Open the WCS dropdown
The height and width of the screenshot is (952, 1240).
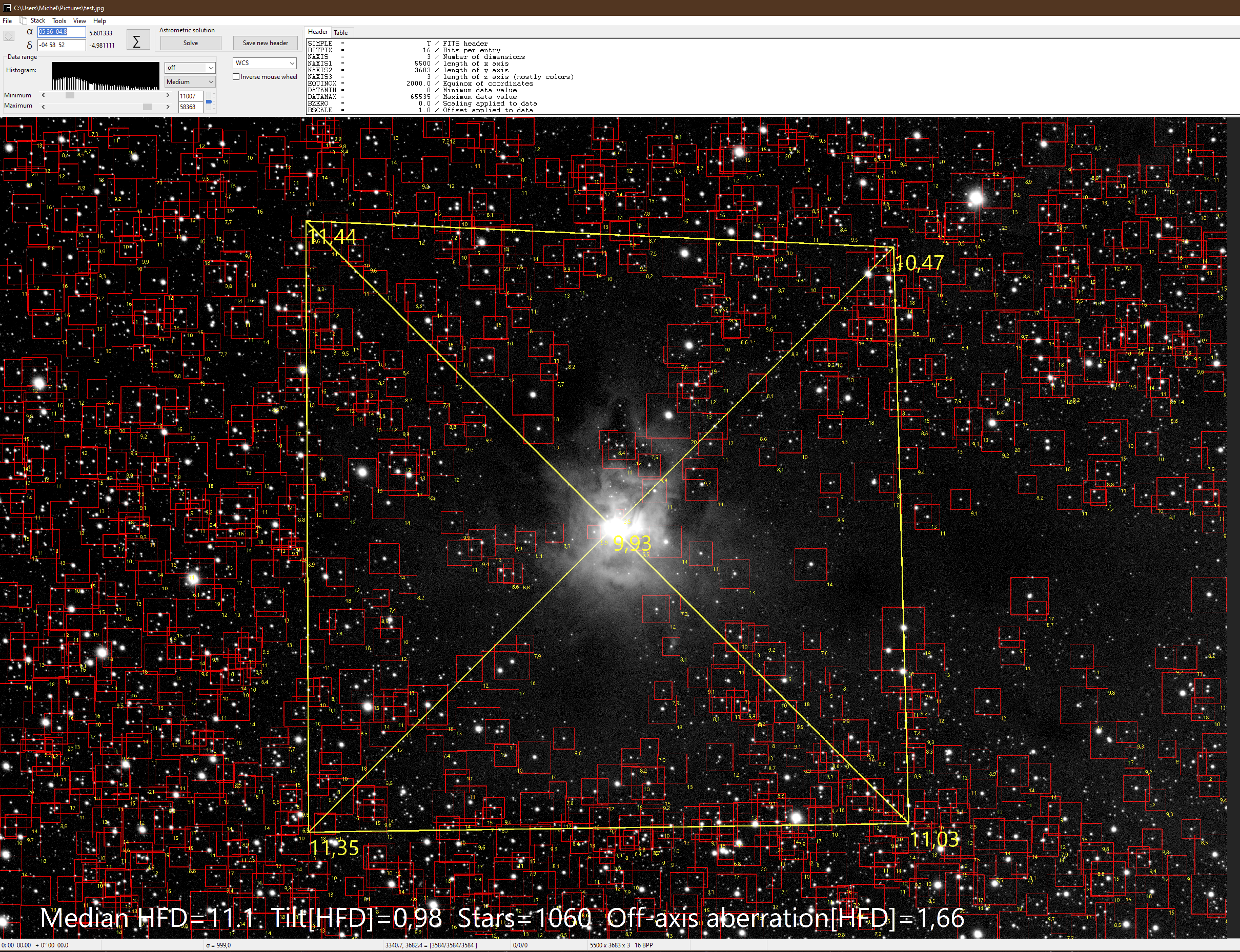[x=265, y=63]
